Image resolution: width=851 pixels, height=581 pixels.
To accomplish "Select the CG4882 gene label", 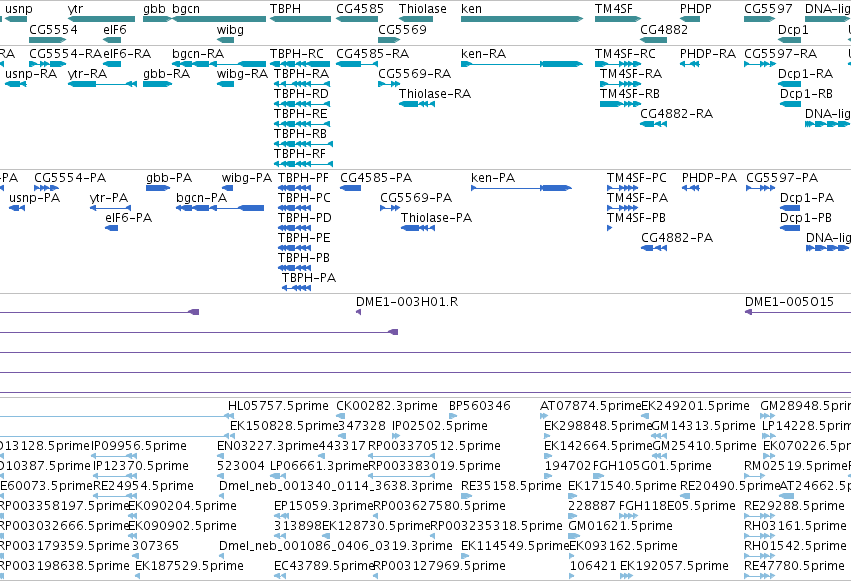I will pos(664,29).
